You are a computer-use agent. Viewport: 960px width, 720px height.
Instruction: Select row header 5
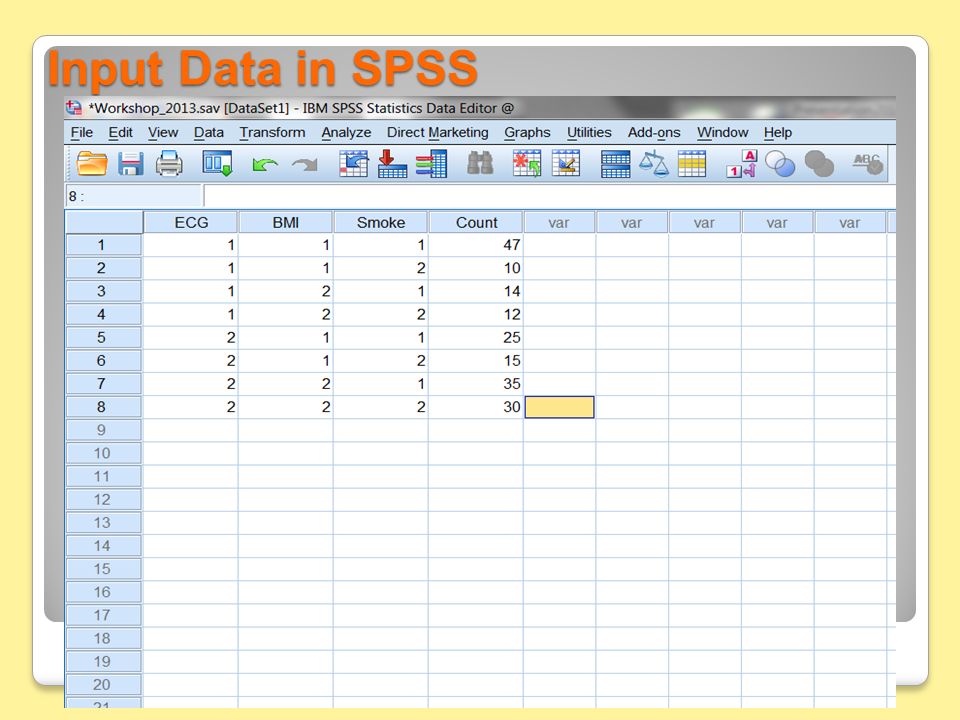(103, 337)
